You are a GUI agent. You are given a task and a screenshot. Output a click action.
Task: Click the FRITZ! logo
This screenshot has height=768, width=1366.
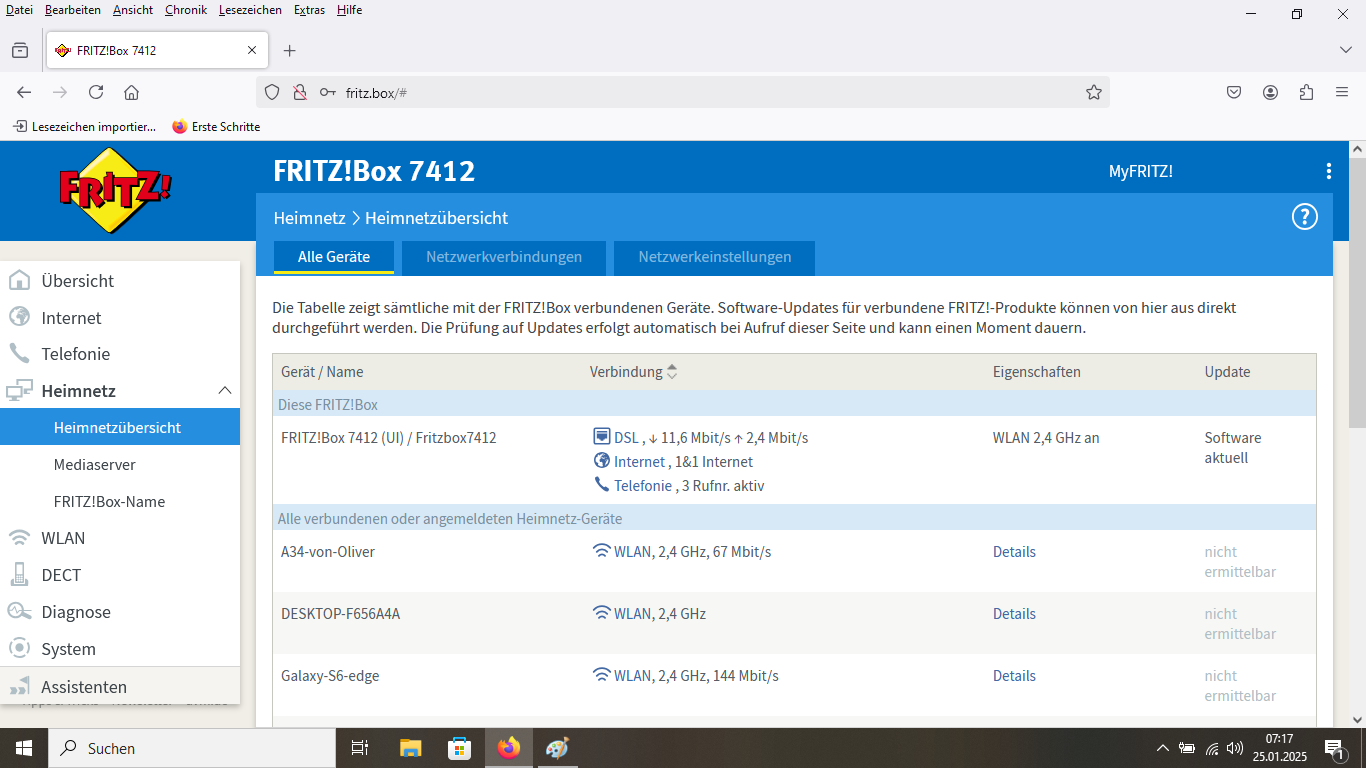pos(116,190)
